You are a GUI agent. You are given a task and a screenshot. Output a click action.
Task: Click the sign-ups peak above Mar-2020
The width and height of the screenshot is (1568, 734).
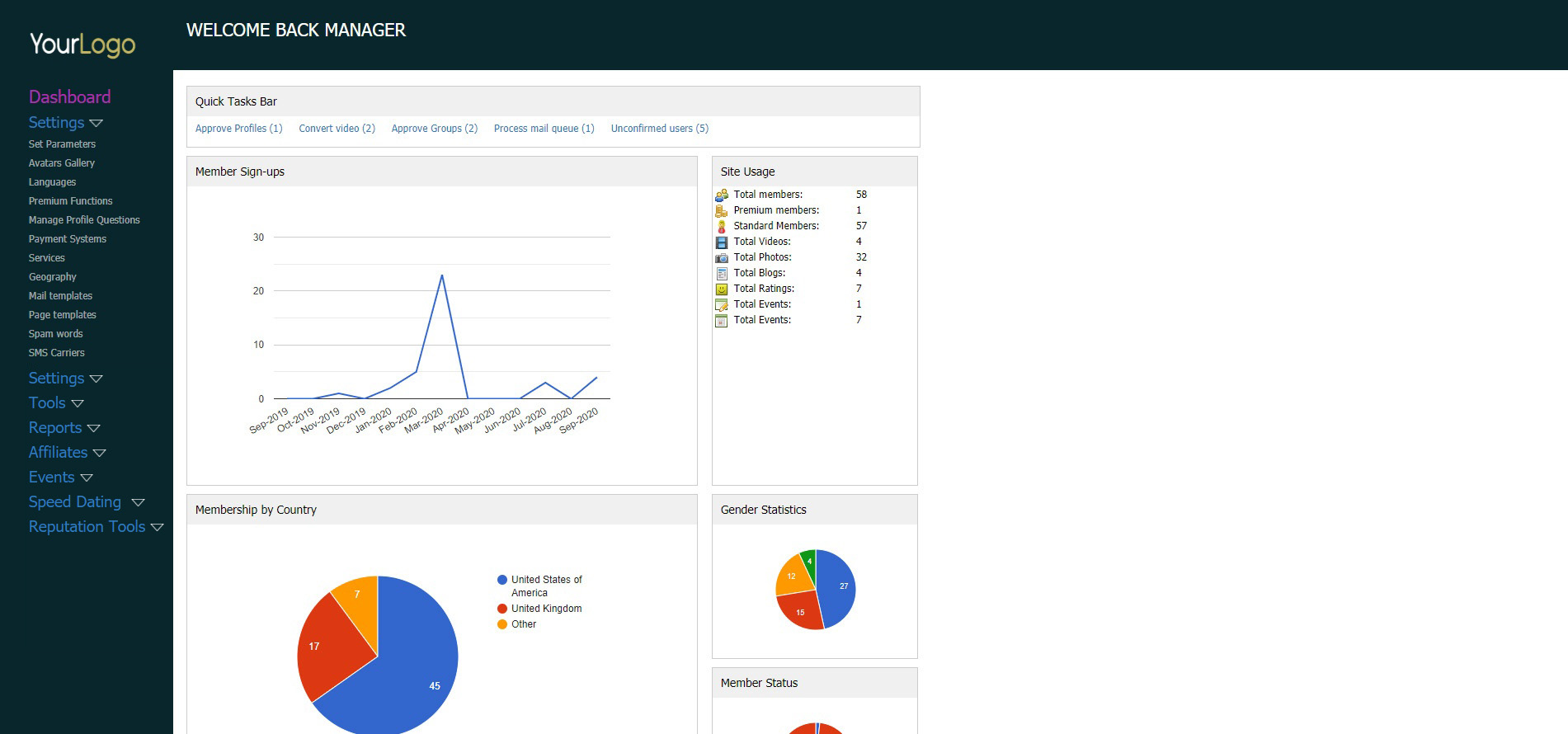click(442, 275)
